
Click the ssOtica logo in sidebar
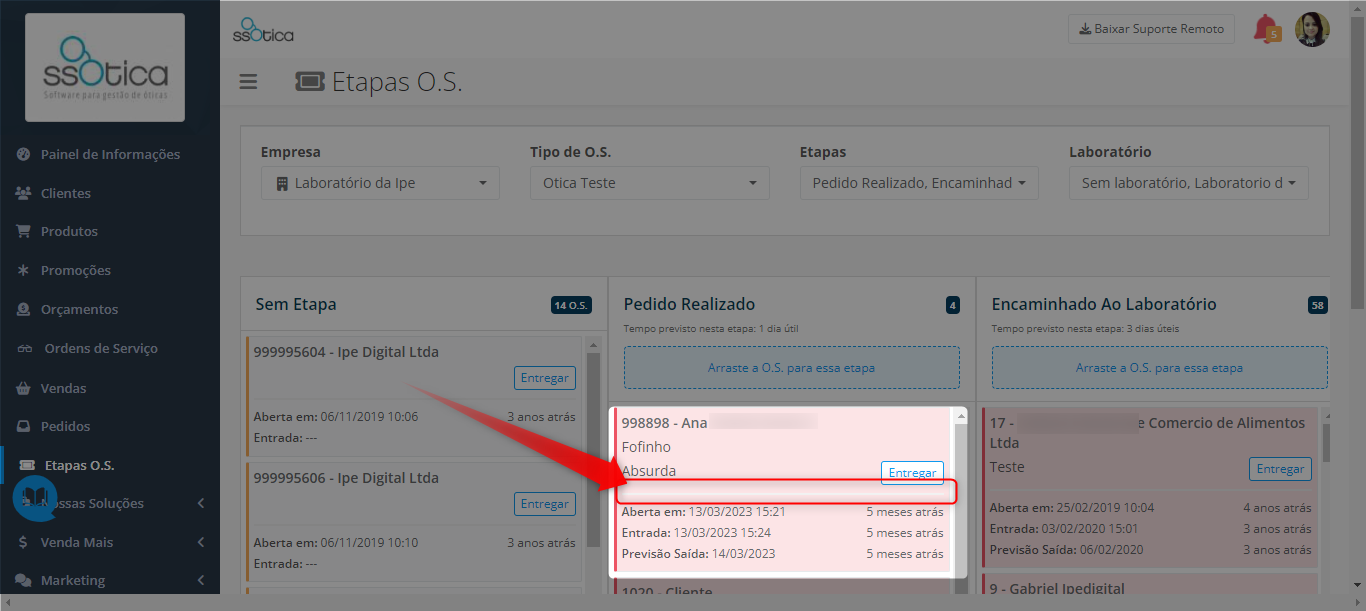(105, 68)
